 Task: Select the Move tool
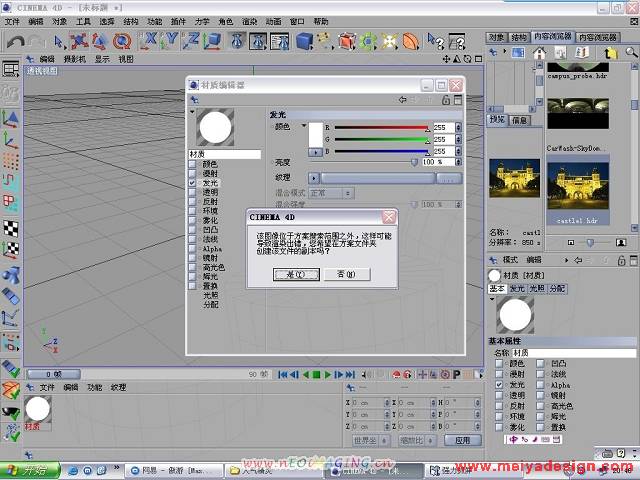coord(79,41)
